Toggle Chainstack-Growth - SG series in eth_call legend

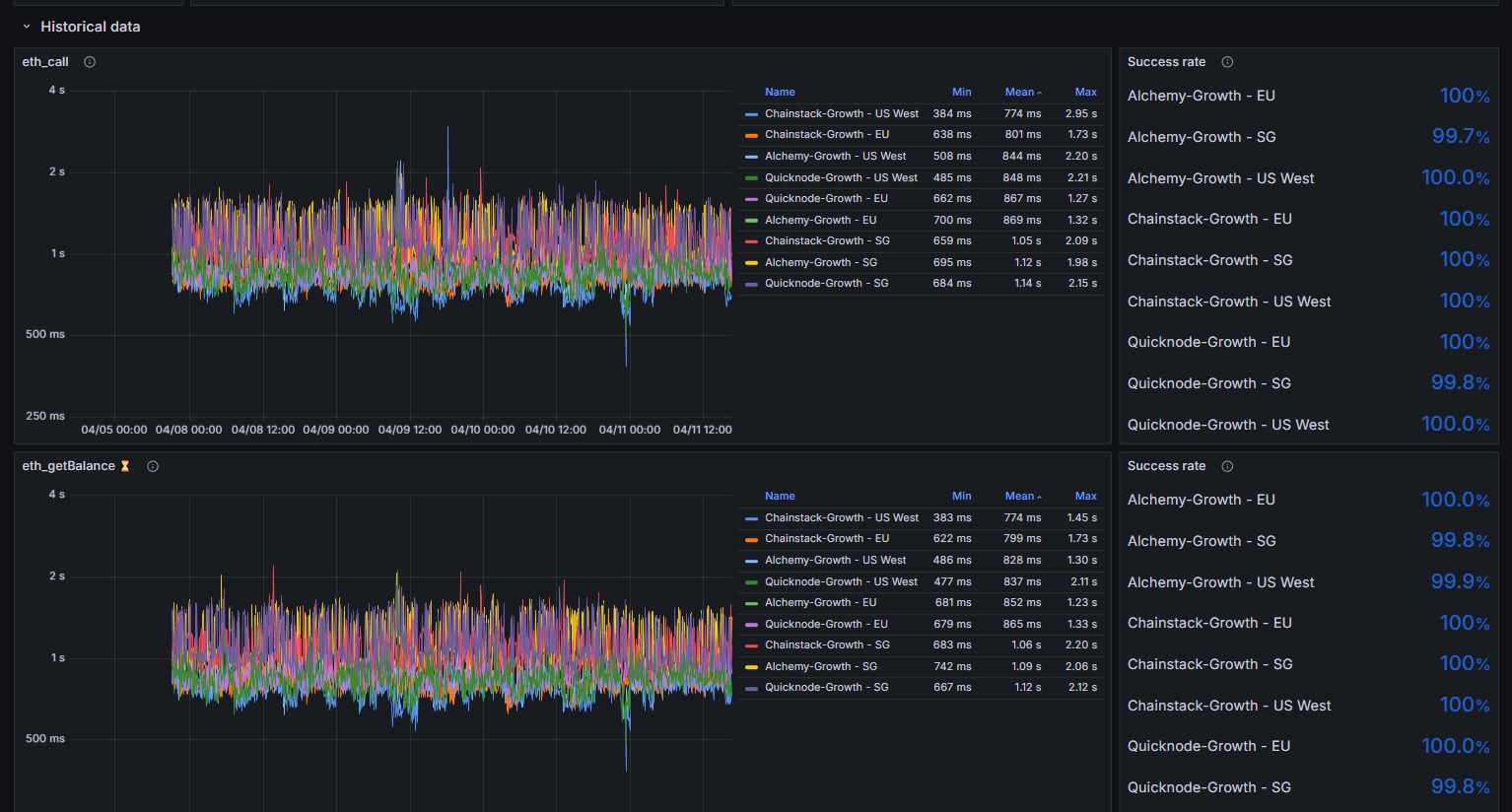[827, 240]
